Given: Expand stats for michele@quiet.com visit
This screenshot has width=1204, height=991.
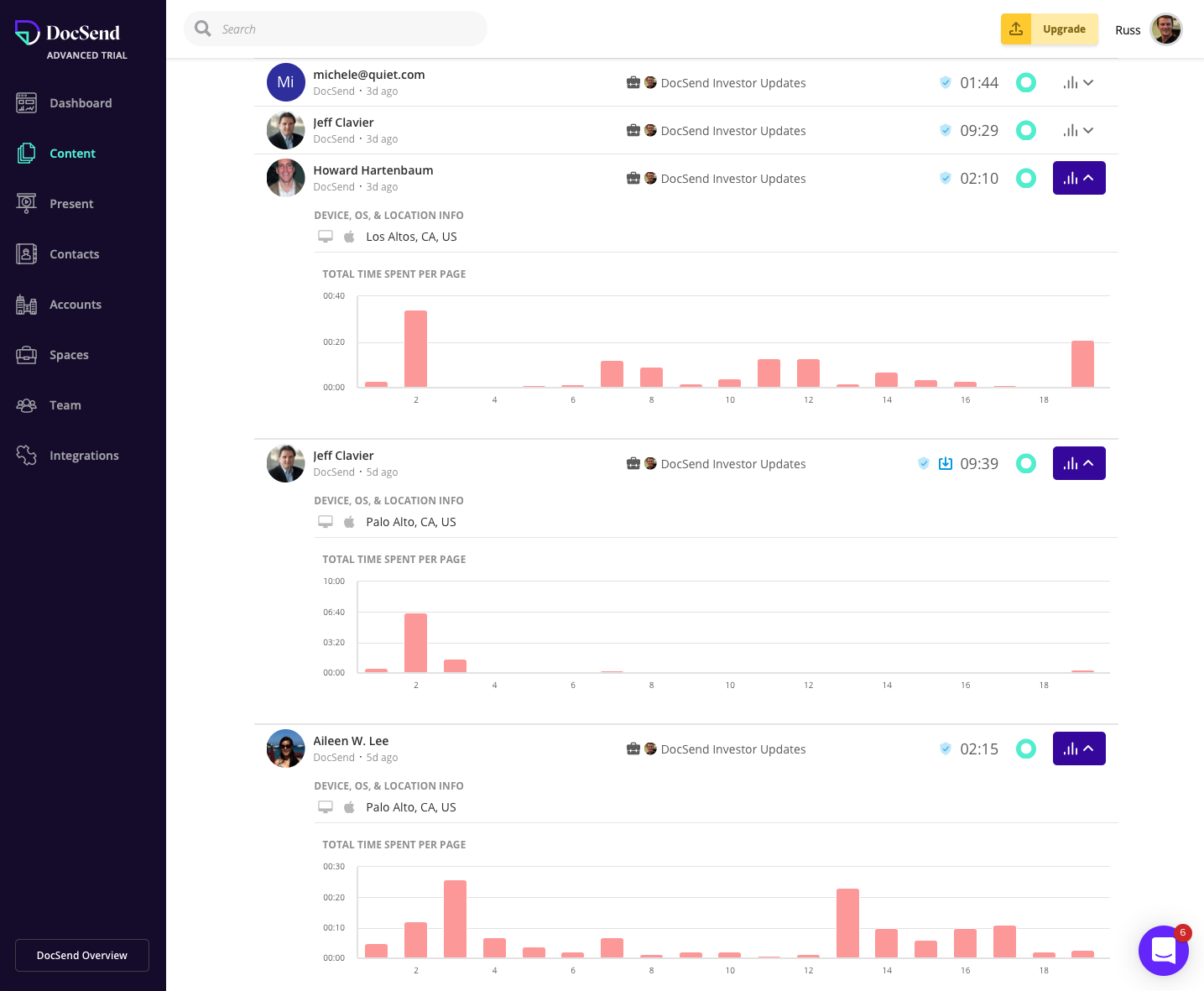Looking at the screenshot, I should (1078, 82).
